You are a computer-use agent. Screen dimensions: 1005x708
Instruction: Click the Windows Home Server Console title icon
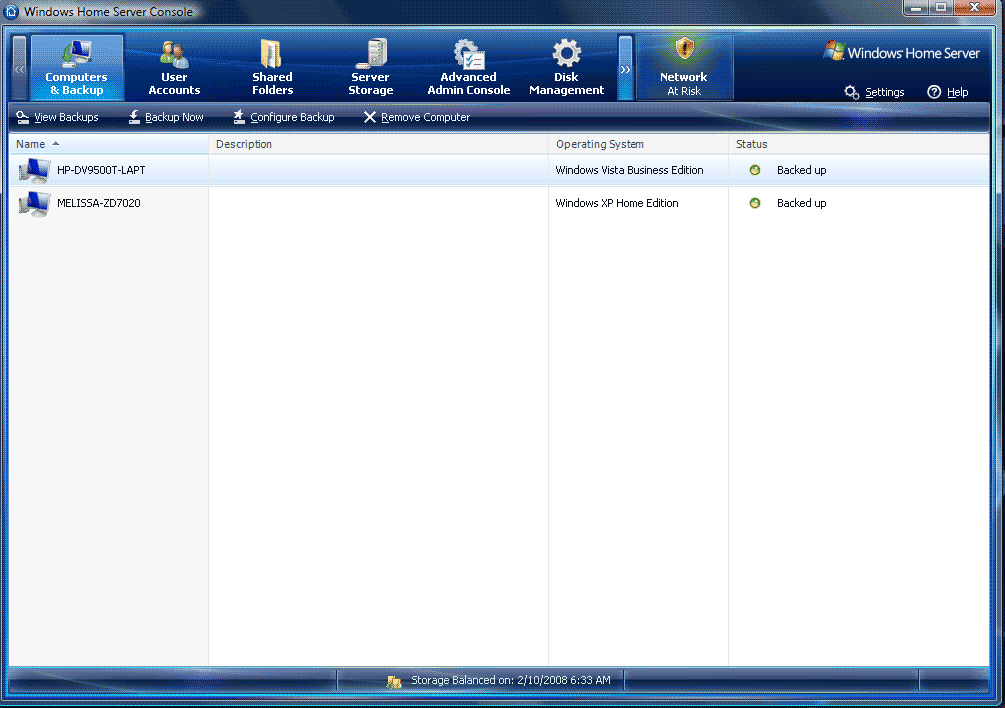click(x=11, y=12)
